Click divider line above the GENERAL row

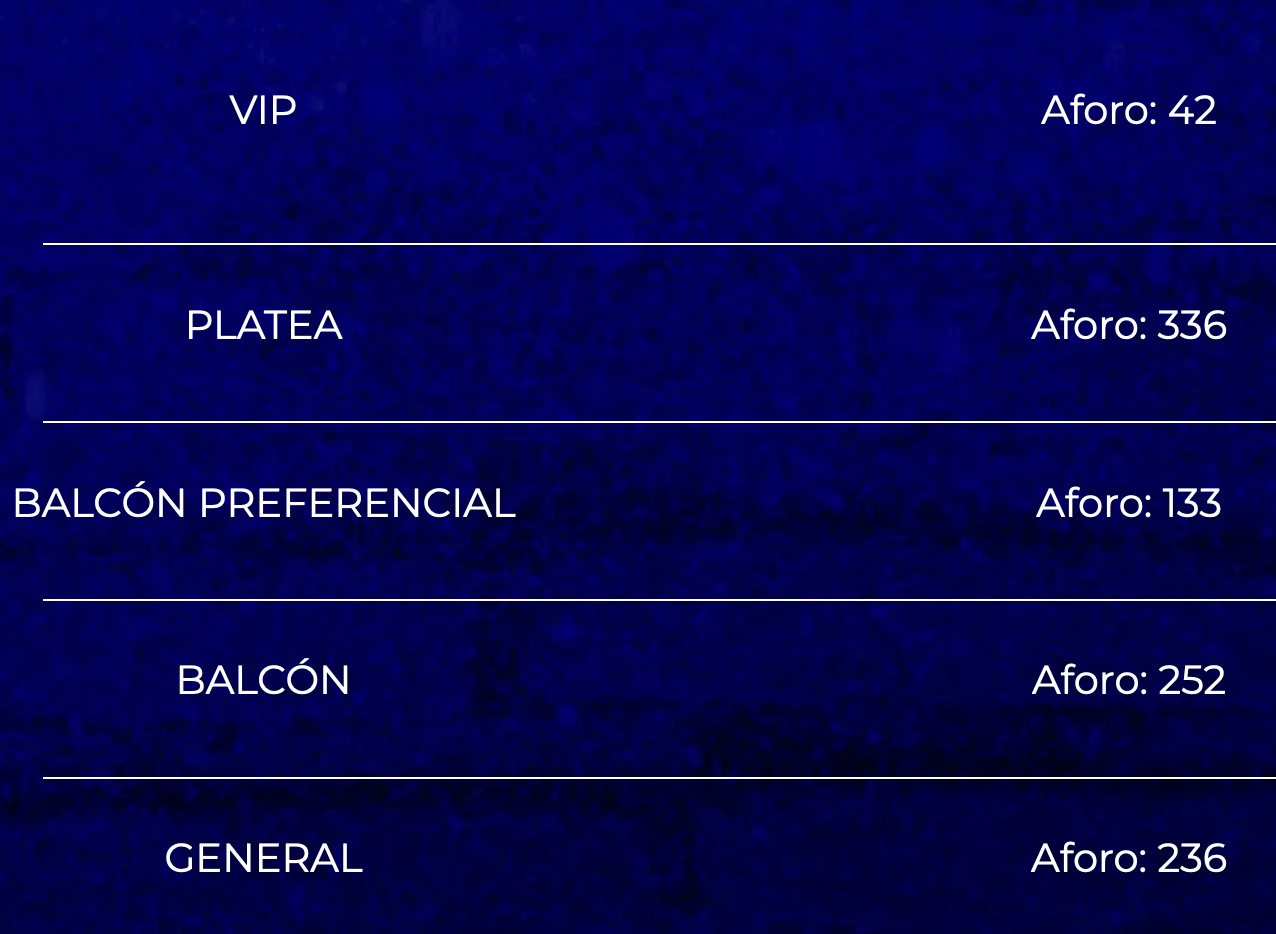coord(659,777)
